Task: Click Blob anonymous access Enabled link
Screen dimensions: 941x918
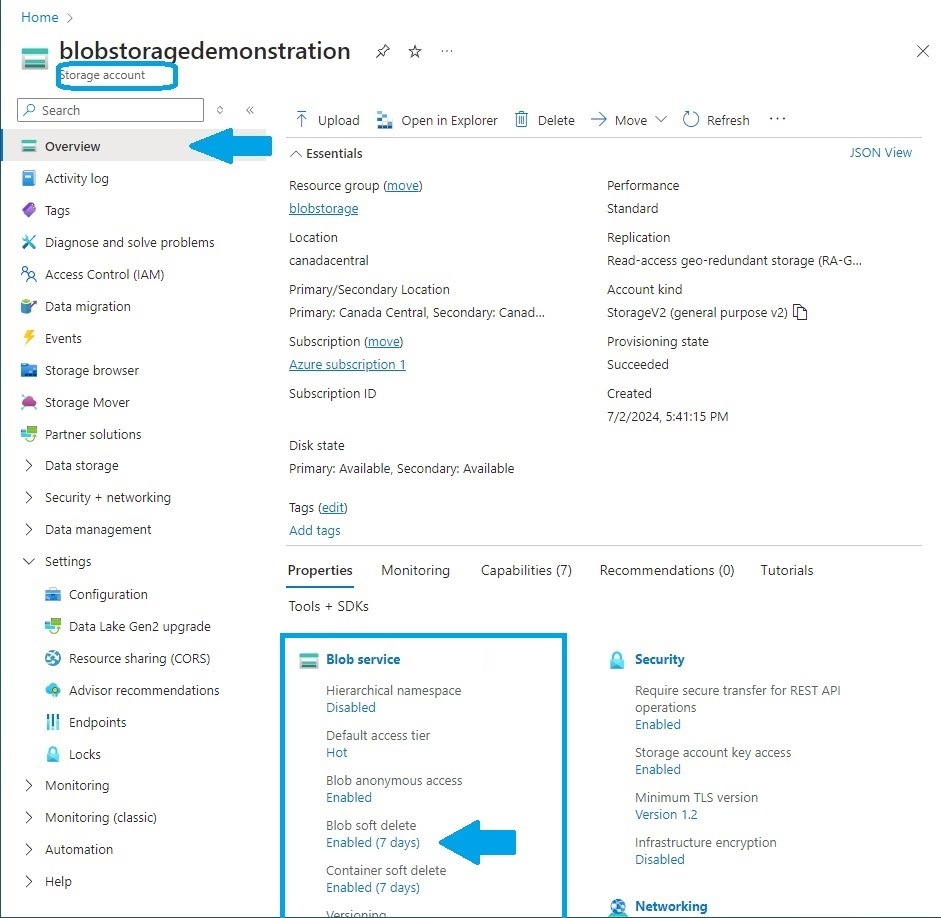Action: (x=349, y=798)
